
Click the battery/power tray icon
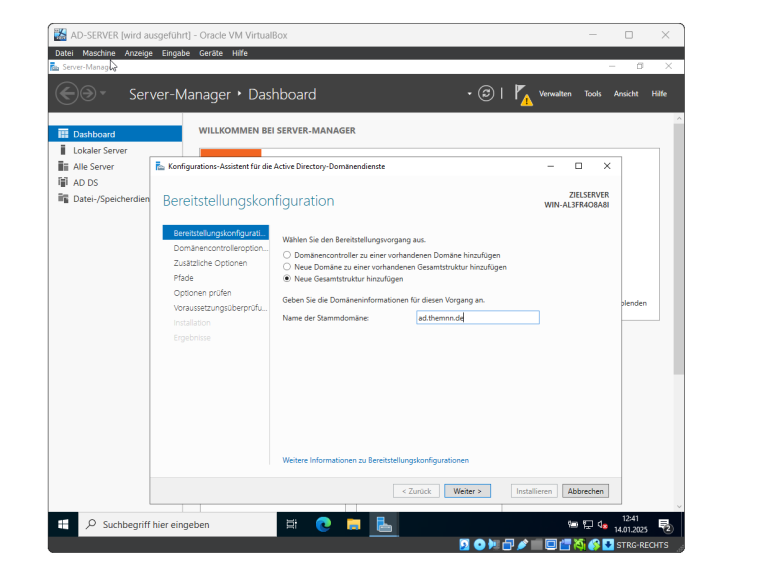(573, 524)
